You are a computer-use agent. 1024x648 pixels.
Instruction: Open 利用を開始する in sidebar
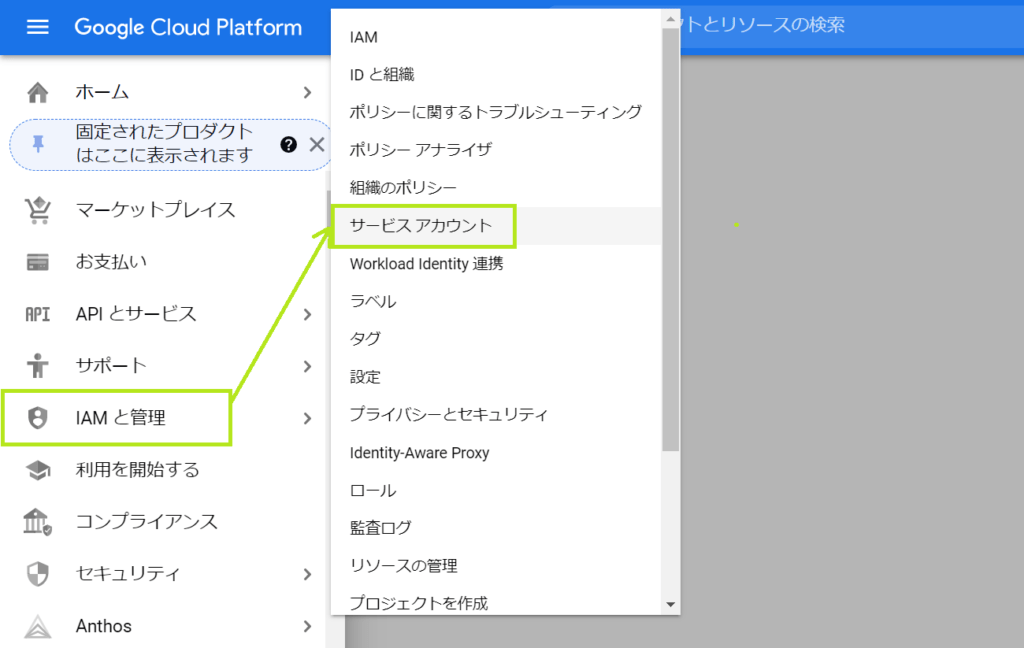point(137,470)
